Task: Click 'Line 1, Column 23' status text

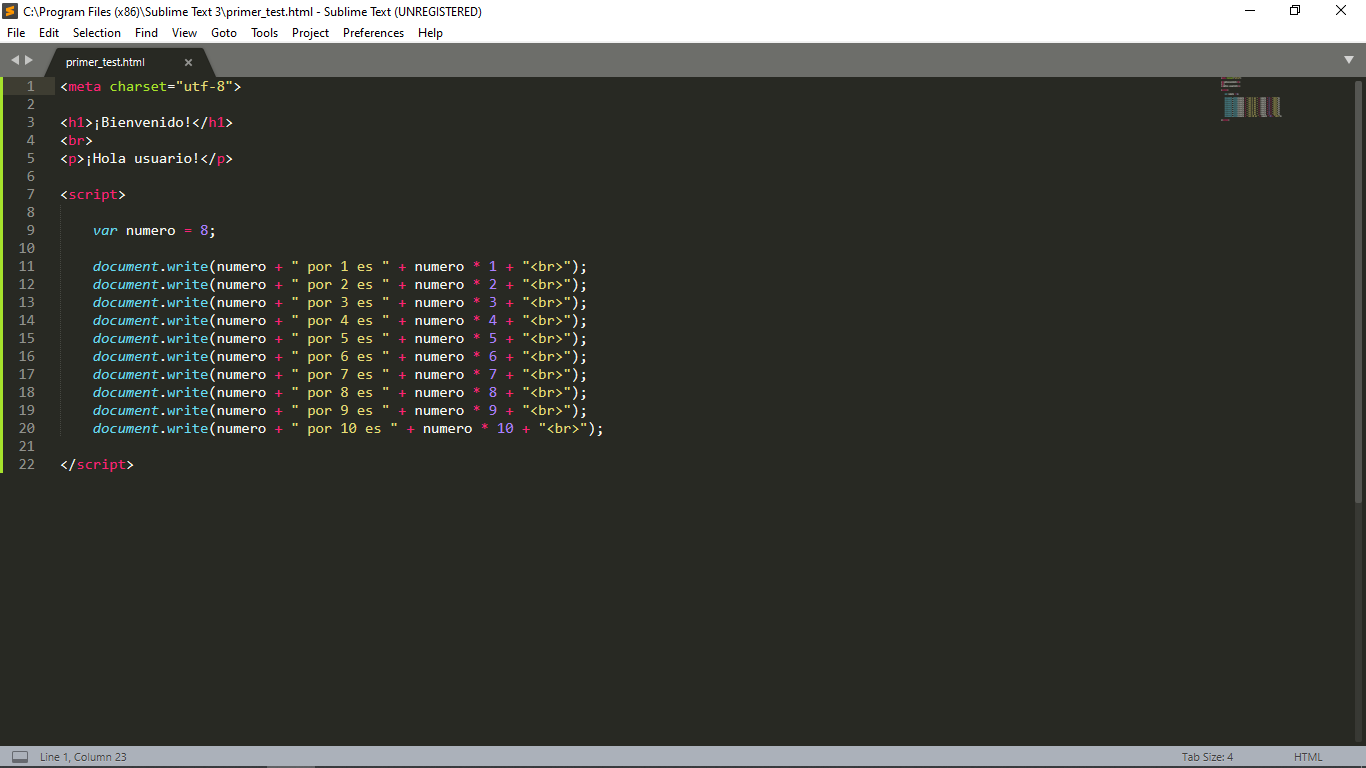Action: click(x=83, y=757)
